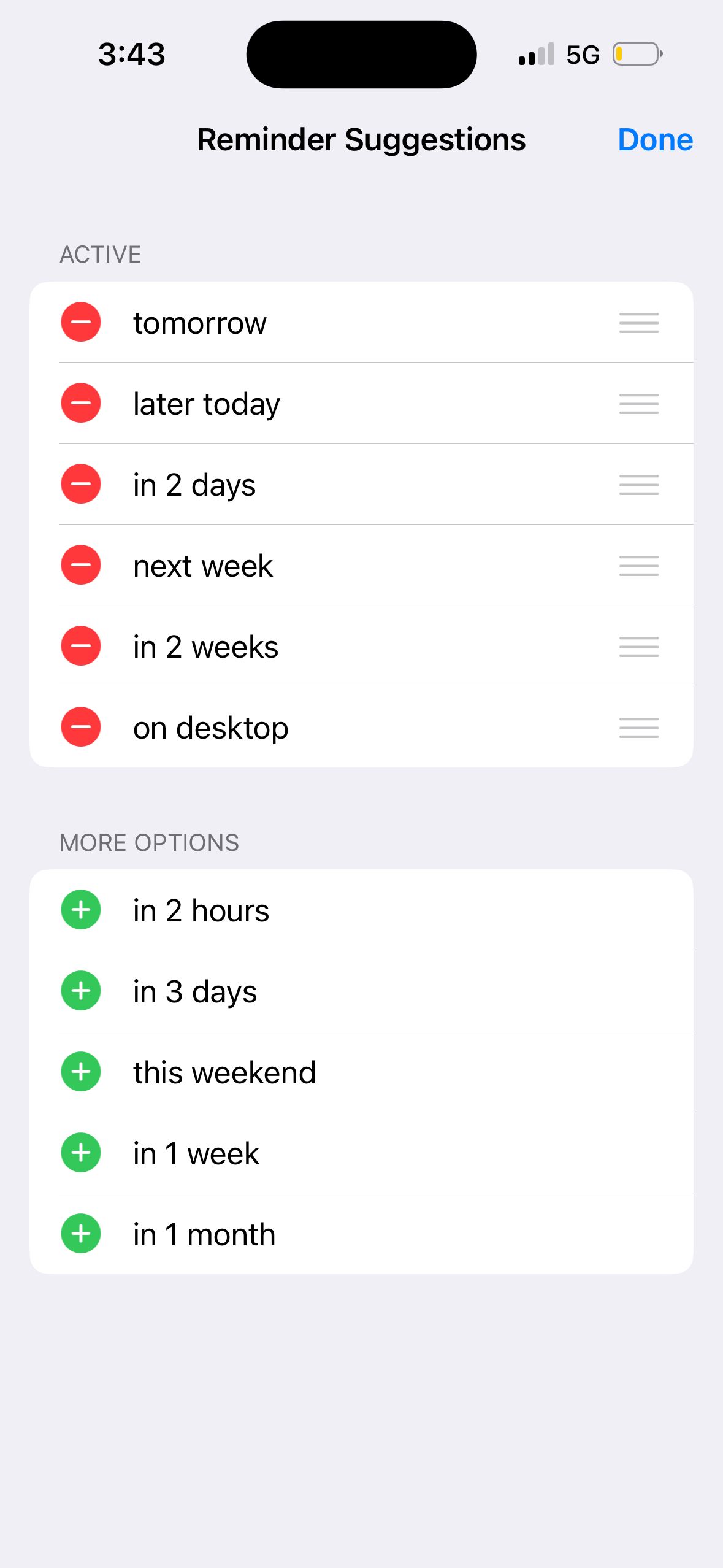Viewport: 723px width, 1568px height.
Task: Select the 'in 2 weeks' row label
Action: pos(205,647)
